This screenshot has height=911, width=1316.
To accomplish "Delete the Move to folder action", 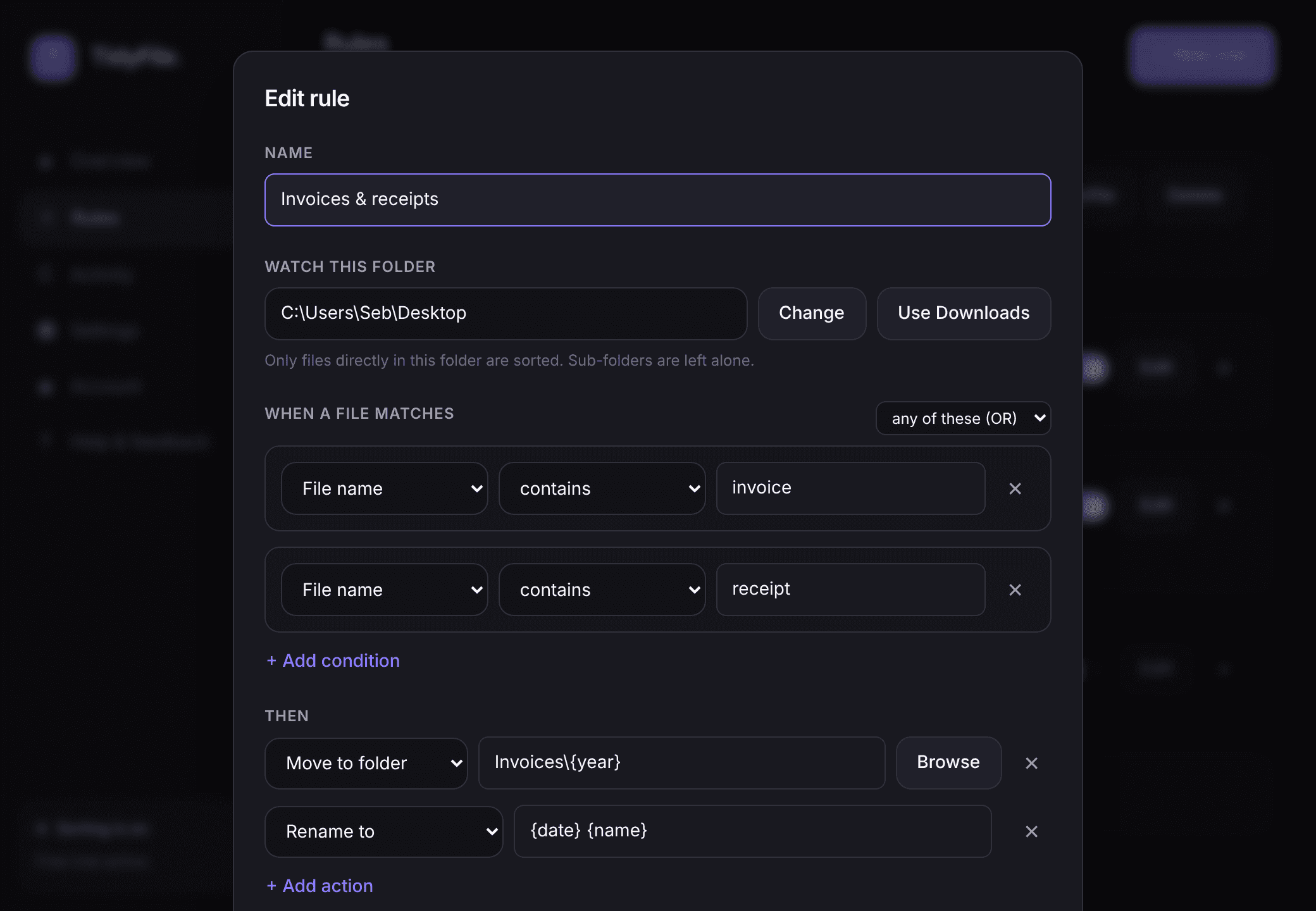I will pos(1031,763).
